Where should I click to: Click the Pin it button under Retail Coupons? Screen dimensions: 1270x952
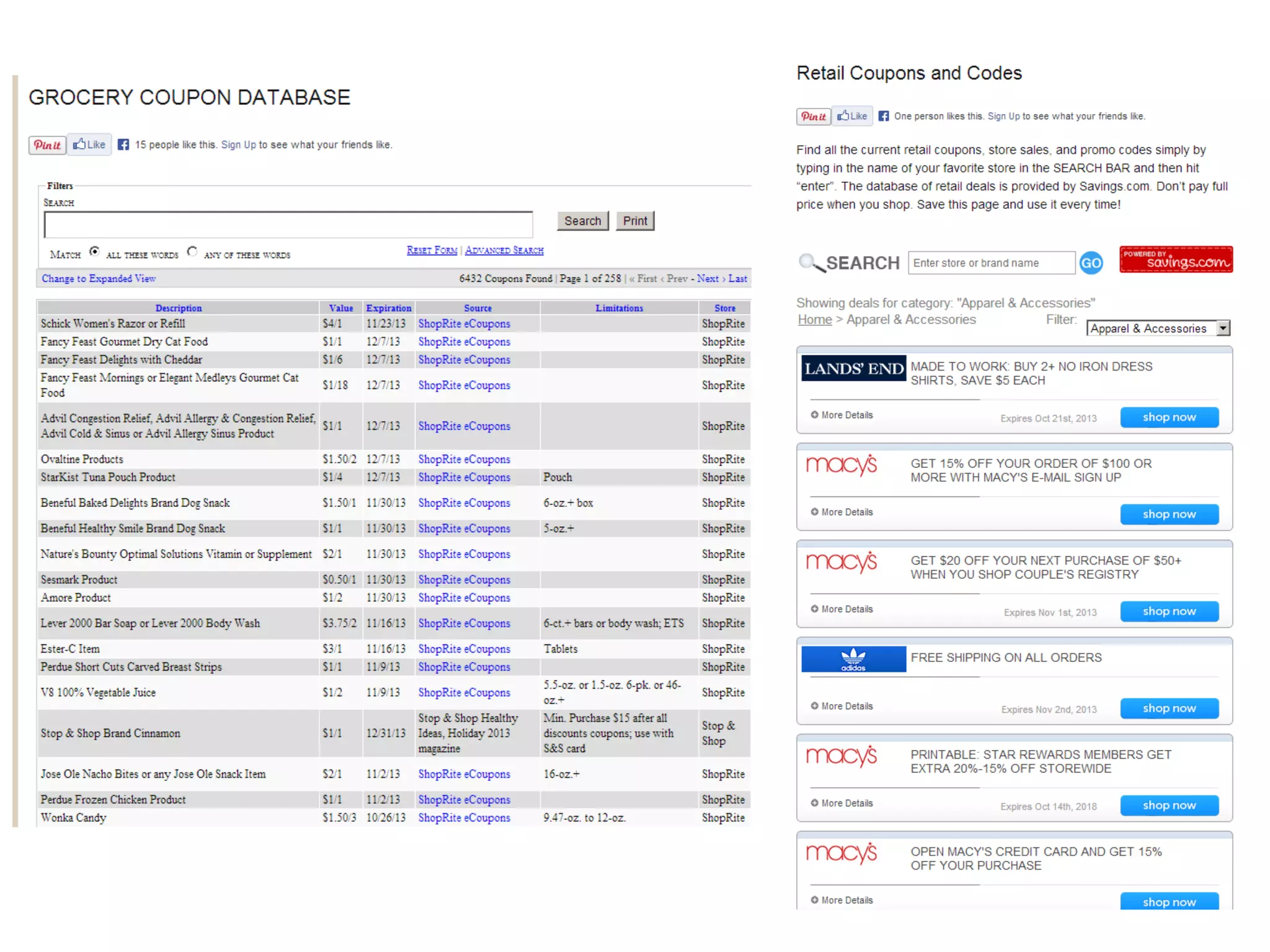click(813, 117)
